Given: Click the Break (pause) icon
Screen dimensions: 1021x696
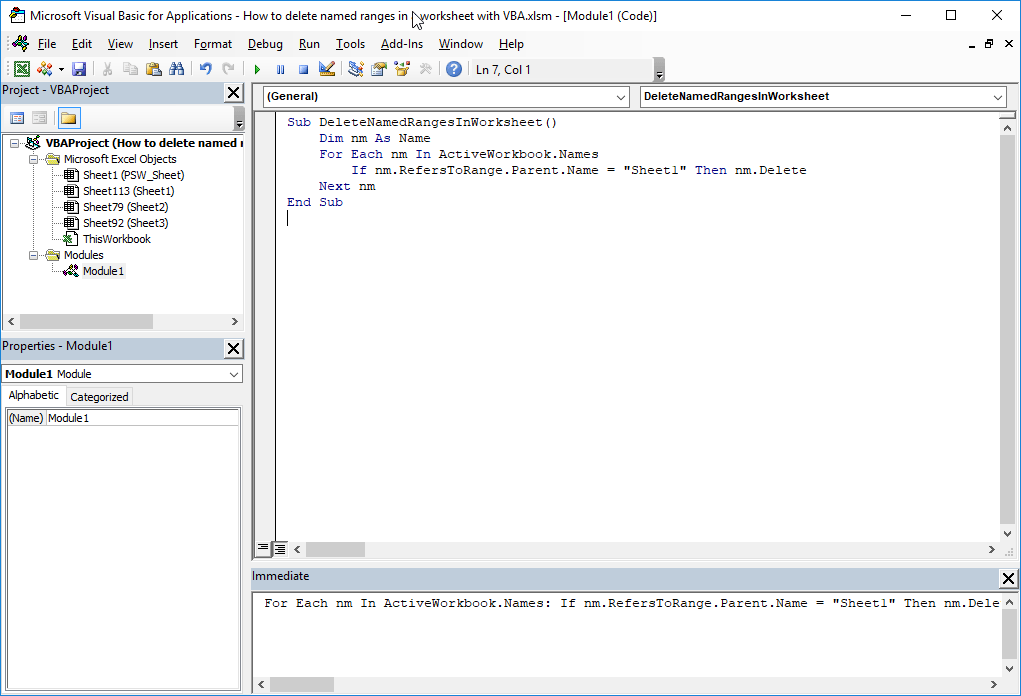Looking at the screenshot, I should click(x=280, y=68).
